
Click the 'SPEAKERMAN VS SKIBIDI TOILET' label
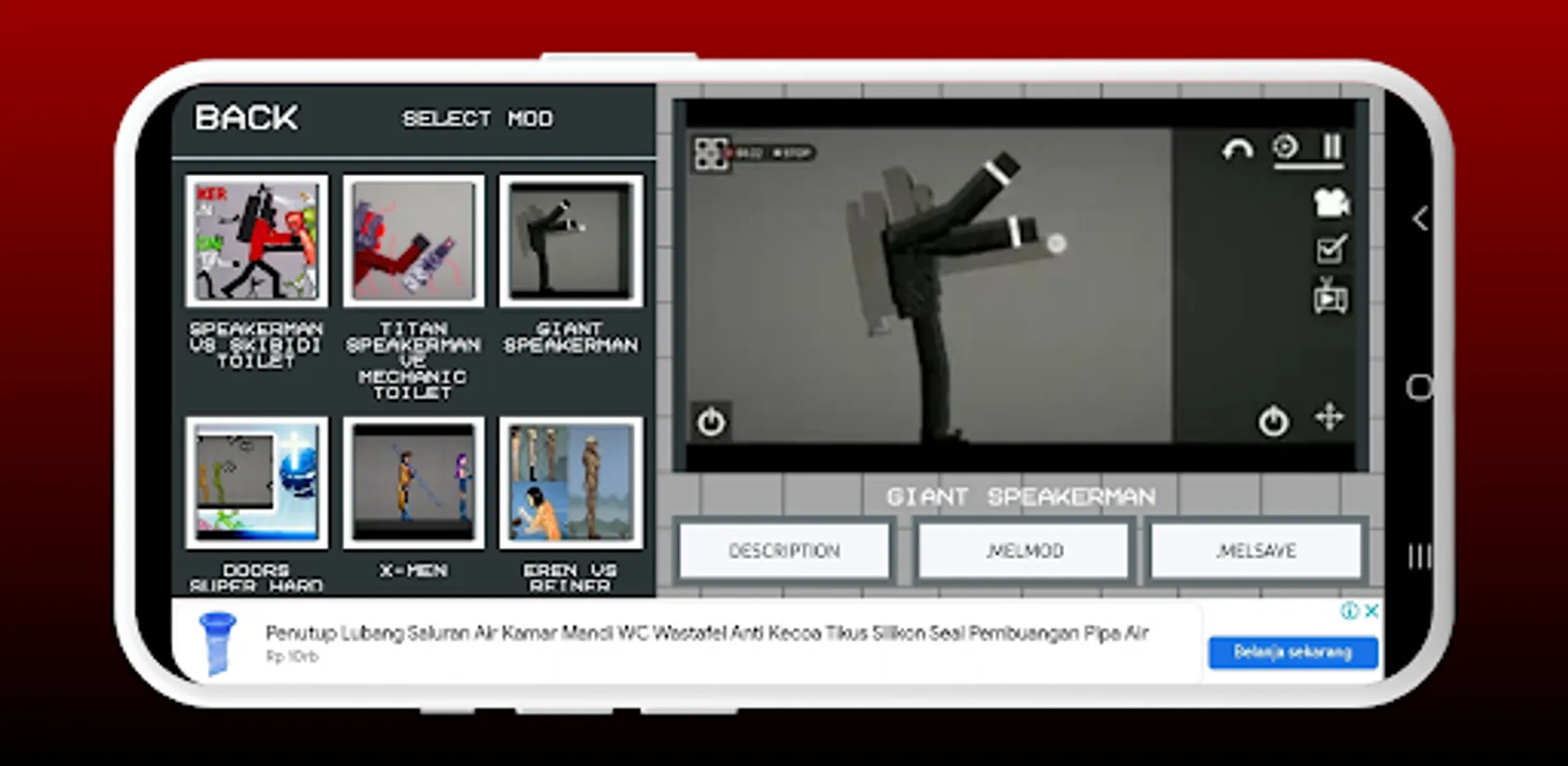[x=256, y=345]
